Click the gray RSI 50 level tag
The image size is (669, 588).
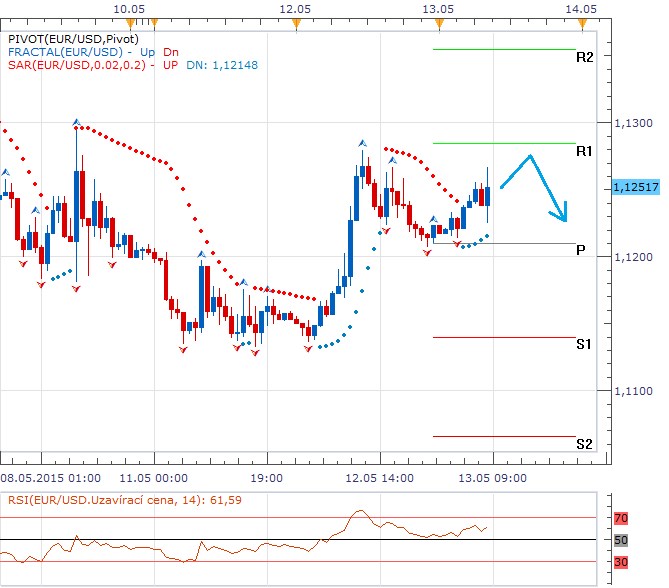coord(620,540)
